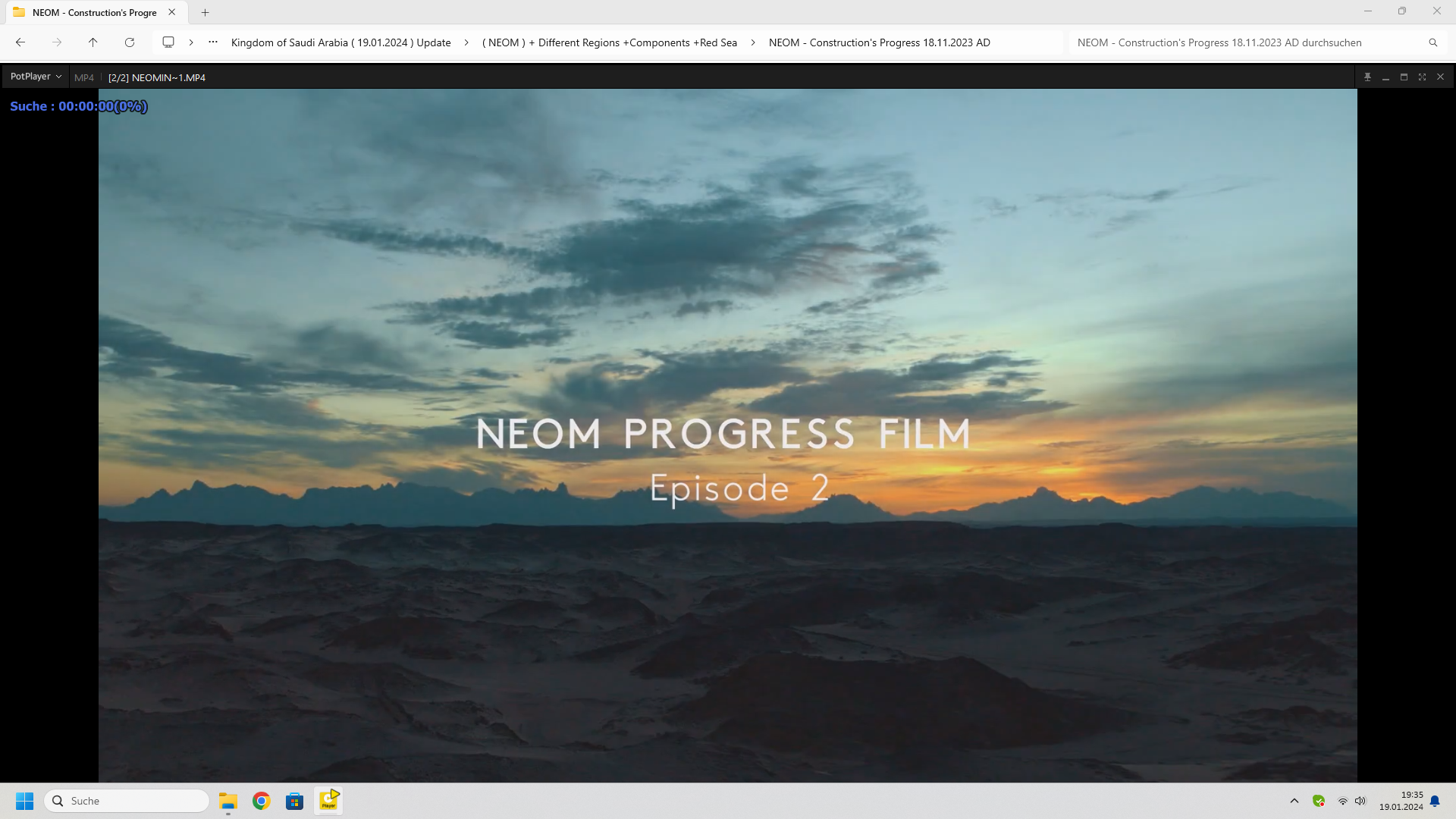1456x819 pixels.
Task: Show hidden breadcrumb path with ellipsis
Action: (x=213, y=42)
